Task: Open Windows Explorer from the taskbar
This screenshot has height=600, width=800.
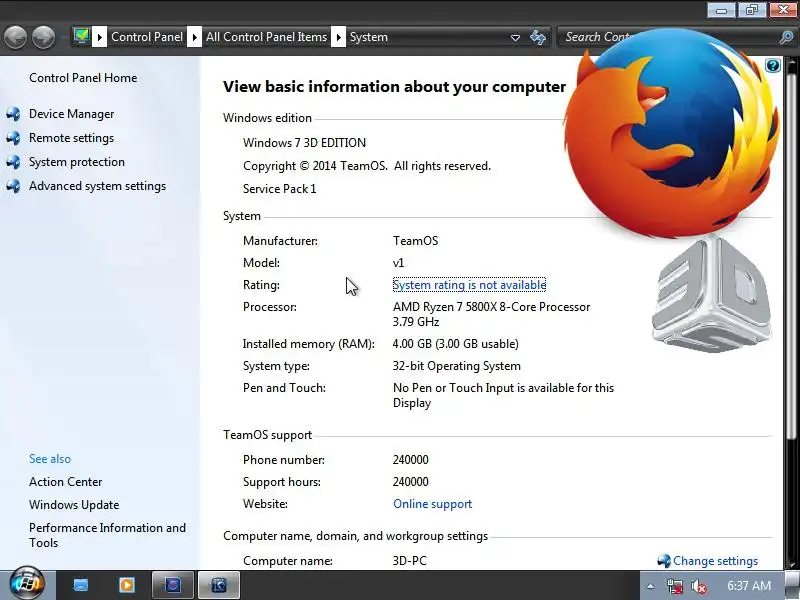Action: (81, 585)
